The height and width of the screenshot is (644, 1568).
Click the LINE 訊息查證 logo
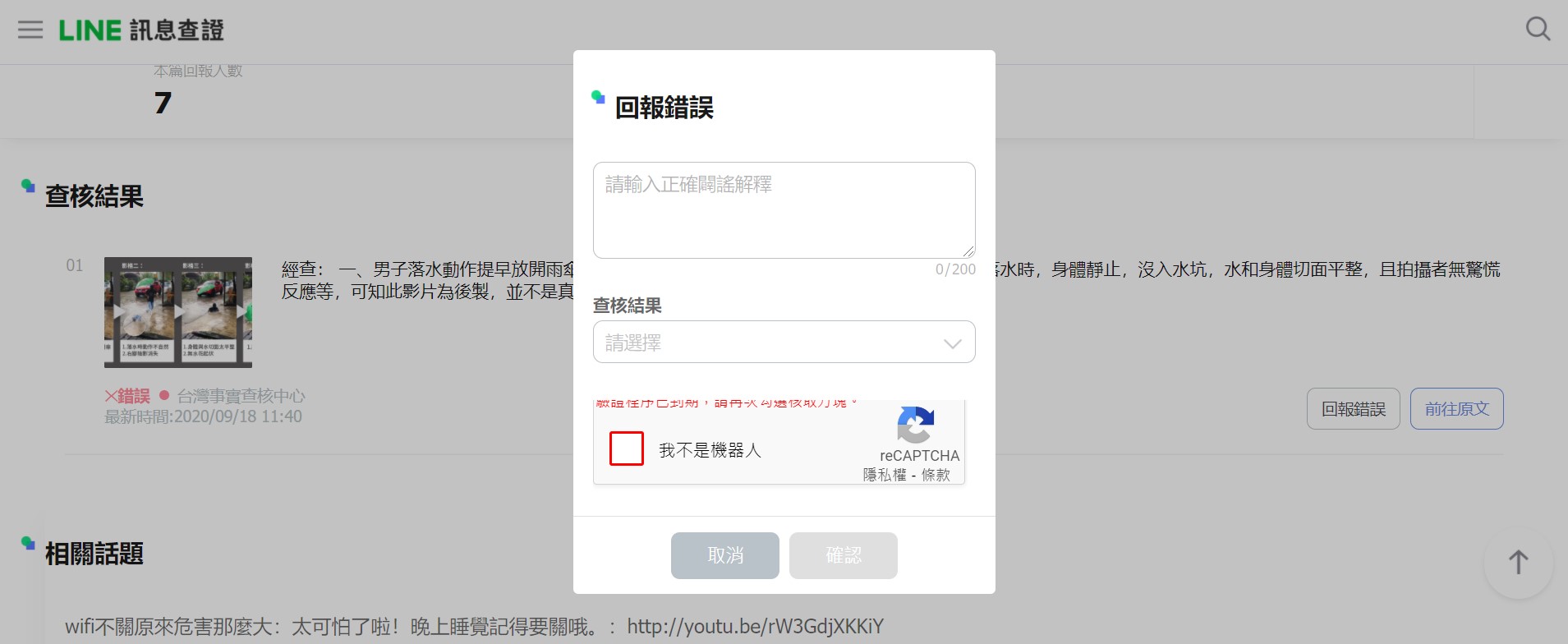point(141,30)
